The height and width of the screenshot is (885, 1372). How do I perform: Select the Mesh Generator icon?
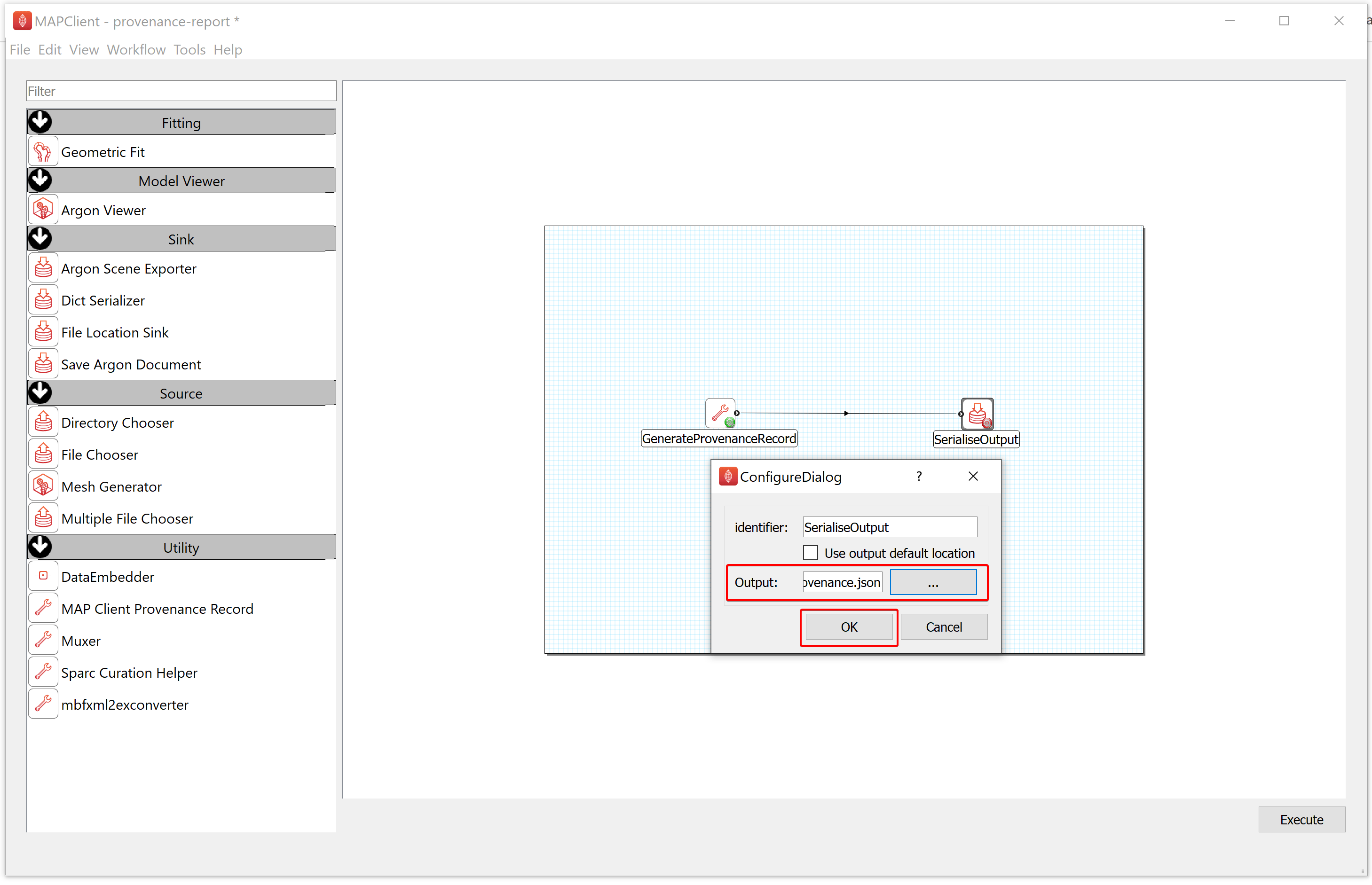click(42, 487)
